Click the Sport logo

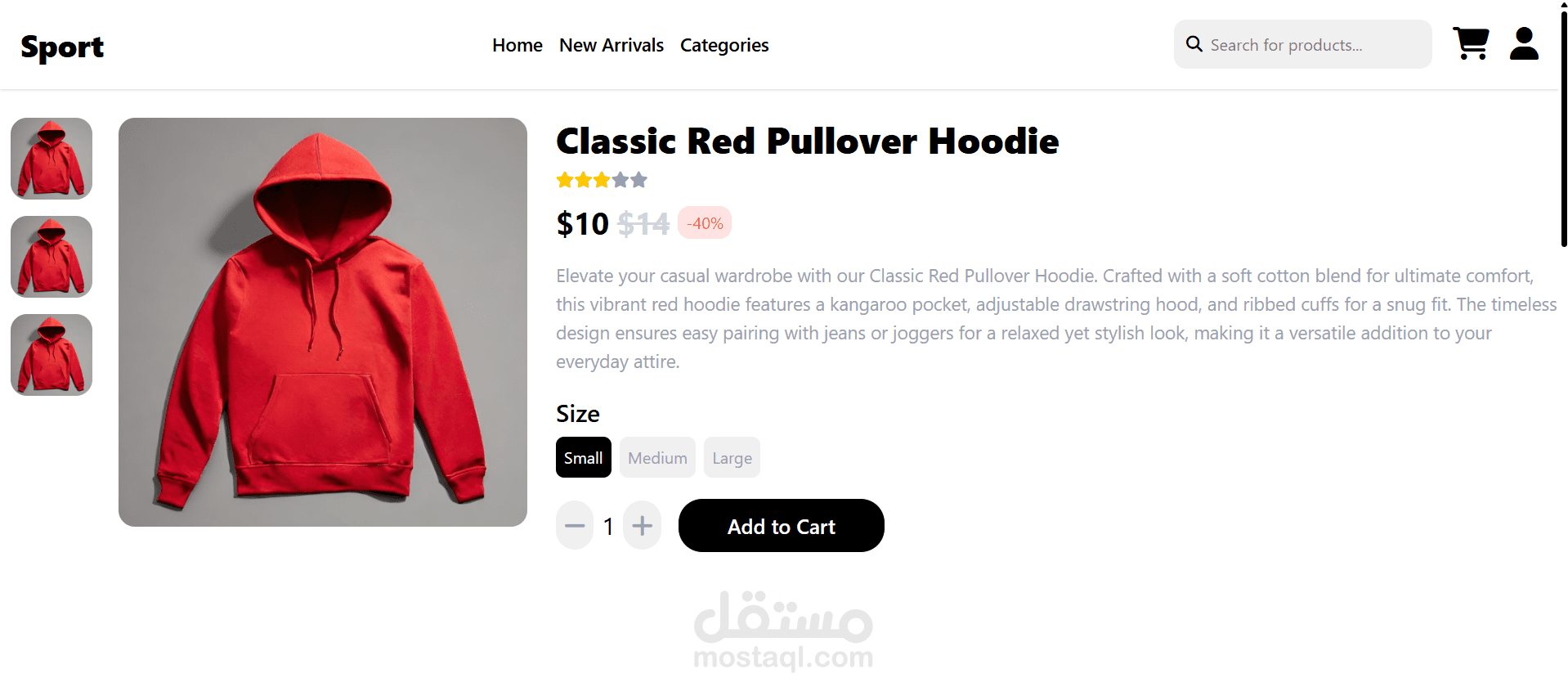tap(62, 47)
